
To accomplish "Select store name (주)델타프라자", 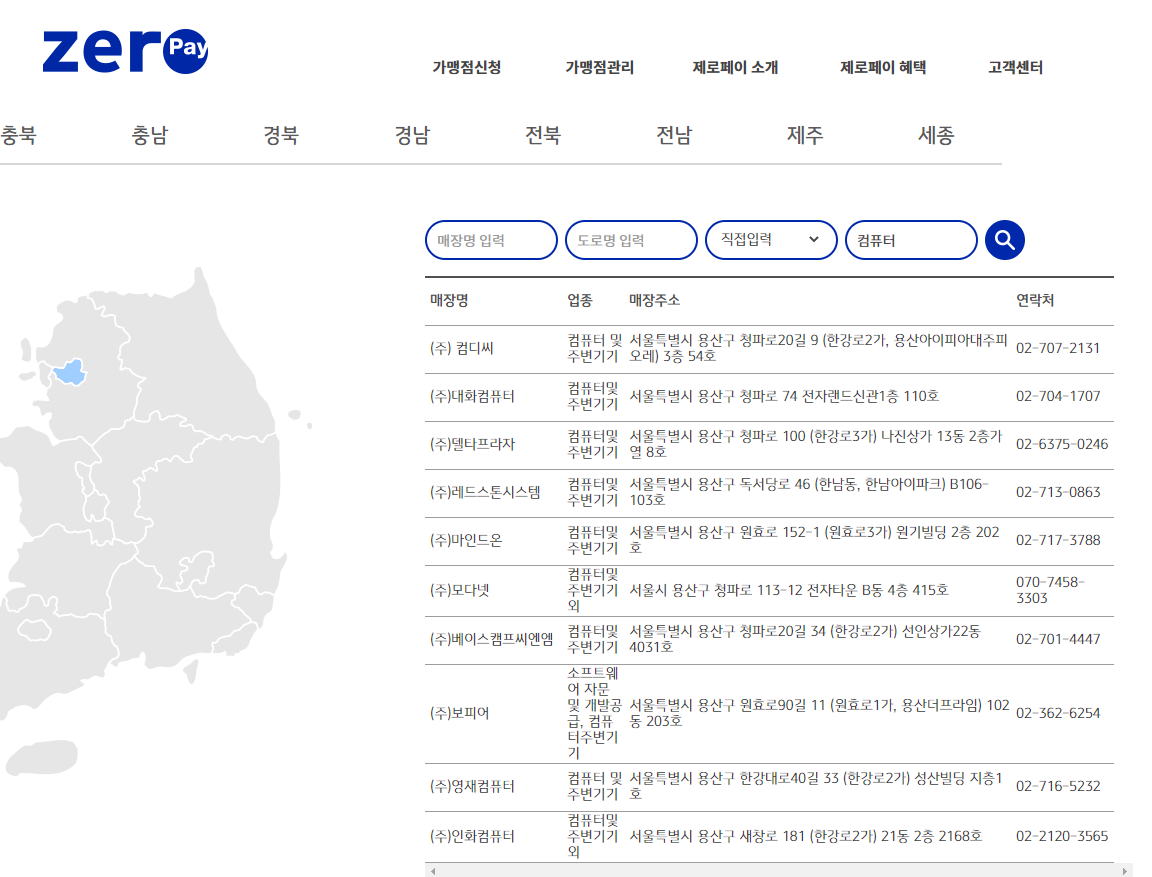I will pos(472,444).
